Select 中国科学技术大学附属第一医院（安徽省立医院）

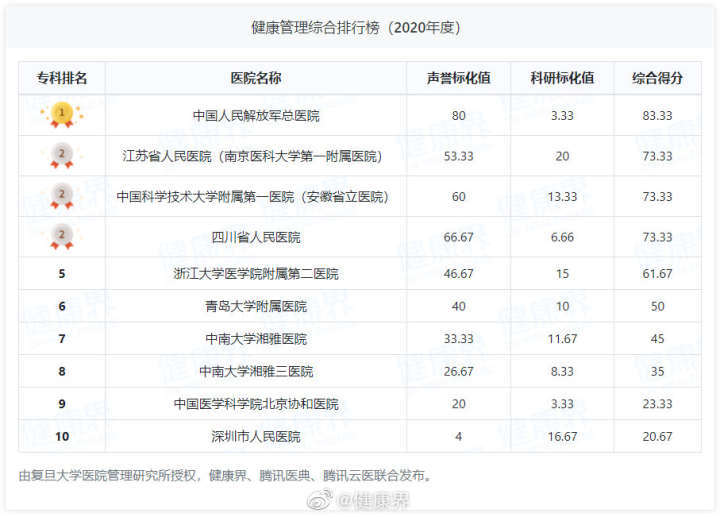pos(252,197)
